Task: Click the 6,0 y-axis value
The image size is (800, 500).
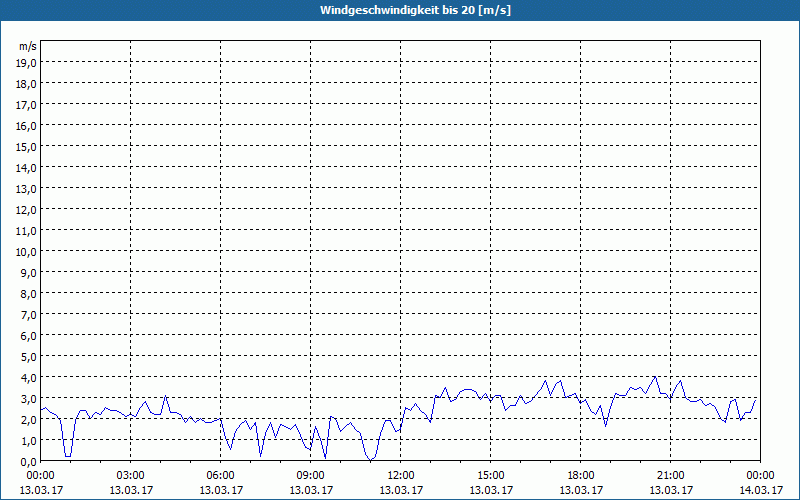Action: point(30,336)
